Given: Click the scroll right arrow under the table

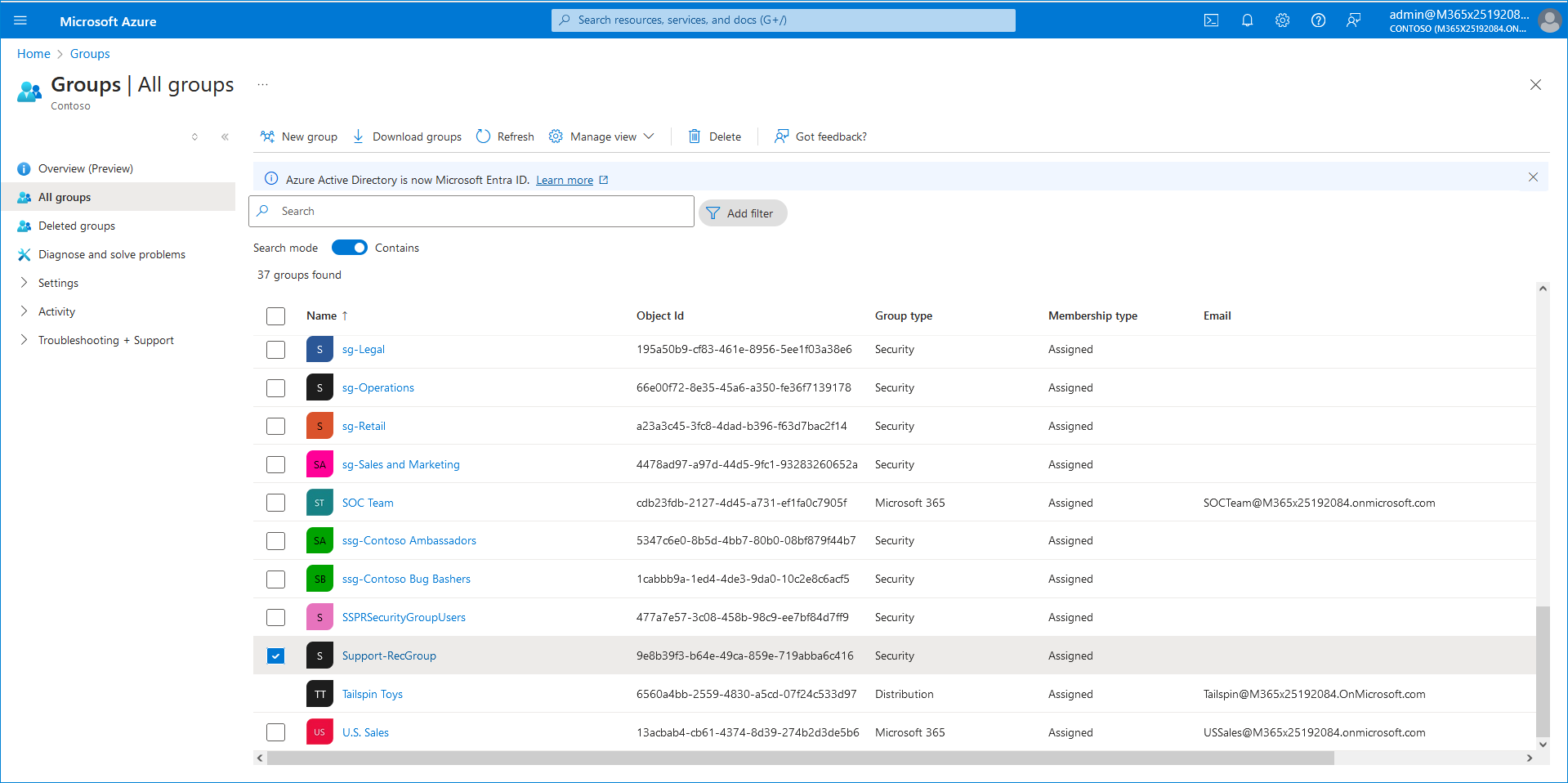Looking at the screenshot, I should 1530,758.
